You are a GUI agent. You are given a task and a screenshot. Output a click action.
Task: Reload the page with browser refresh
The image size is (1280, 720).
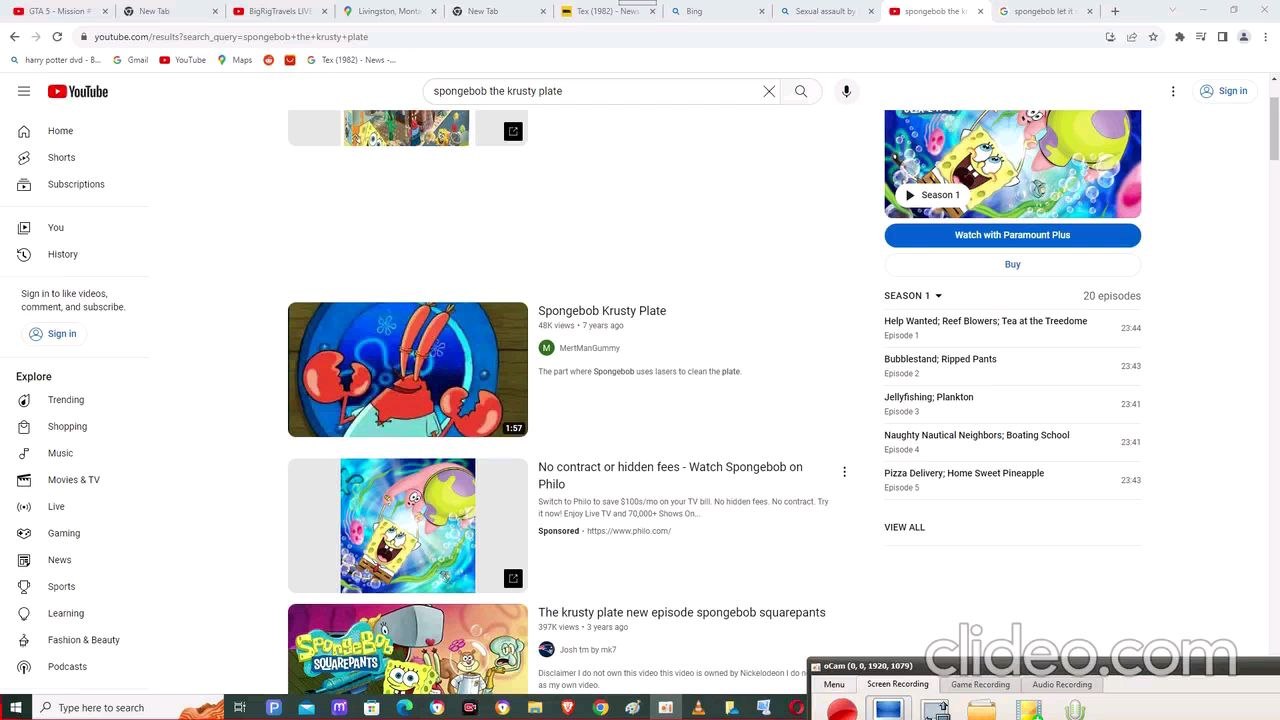(57, 37)
